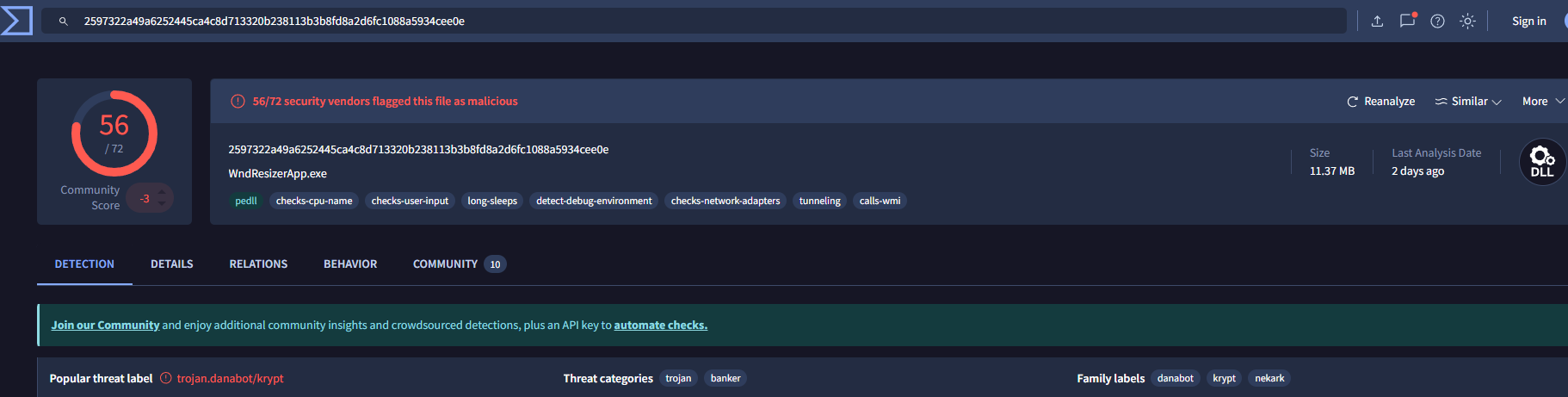Open the notifications chat icon
Image resolution: width=1568 pixels, height=397 pixels.
click(x=1408, y=21)
